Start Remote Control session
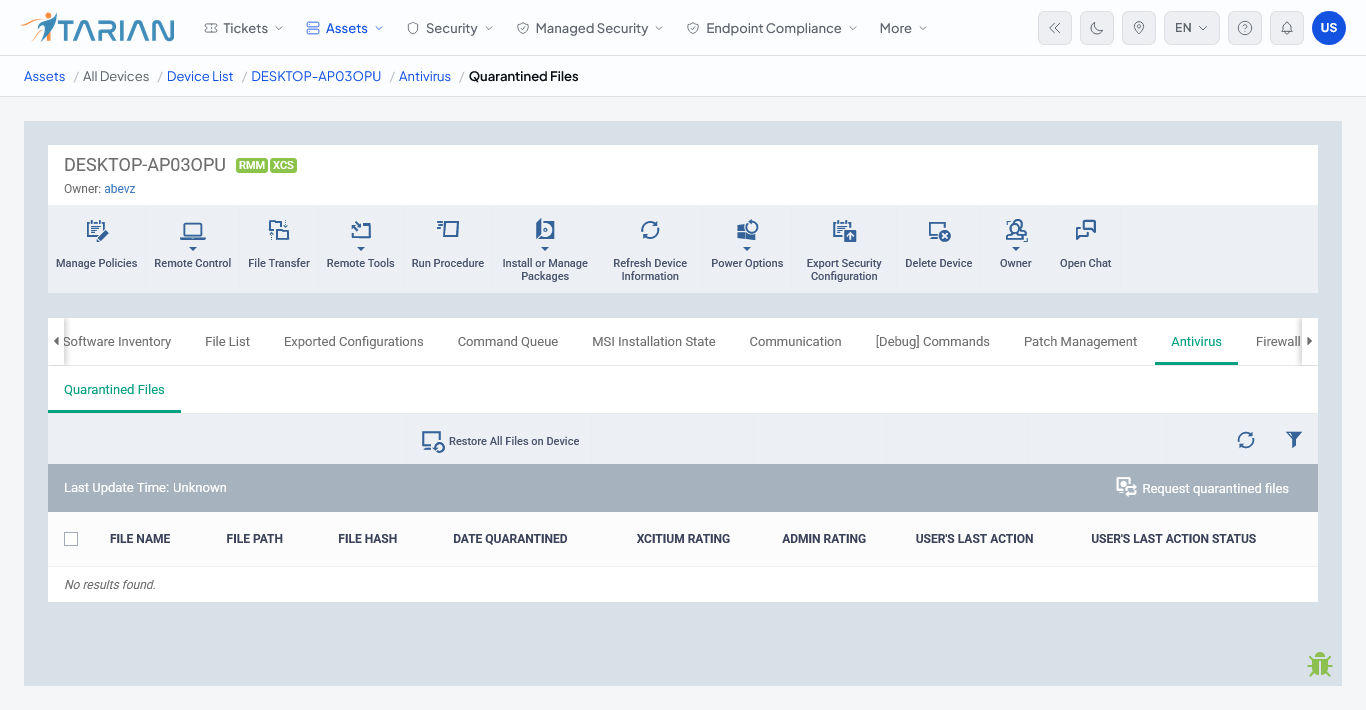The width and height of the screenshot is (1366, 710). pos(193,245)
